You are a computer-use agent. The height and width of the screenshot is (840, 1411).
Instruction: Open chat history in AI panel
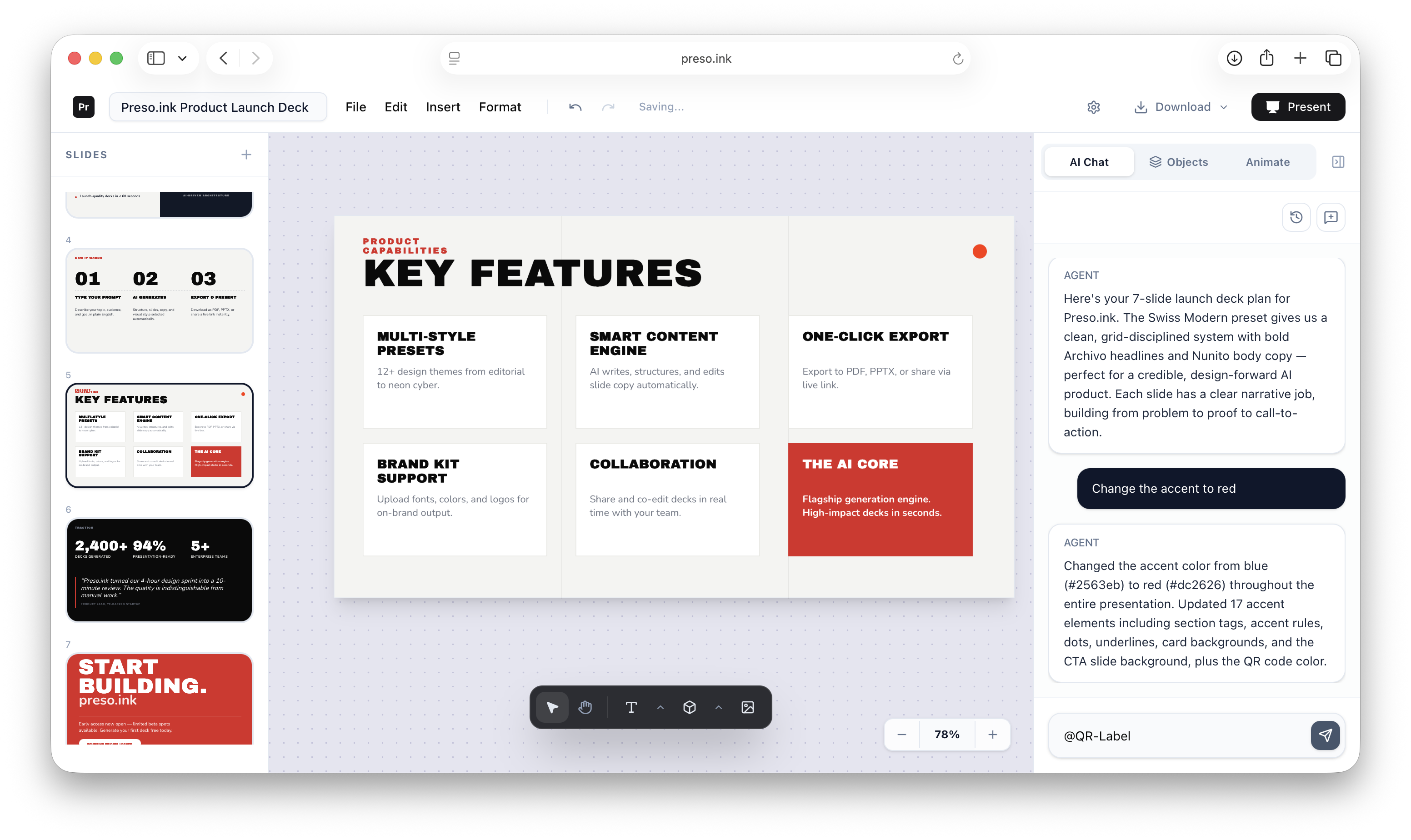pyautogui.click(x=1296, y=217)
